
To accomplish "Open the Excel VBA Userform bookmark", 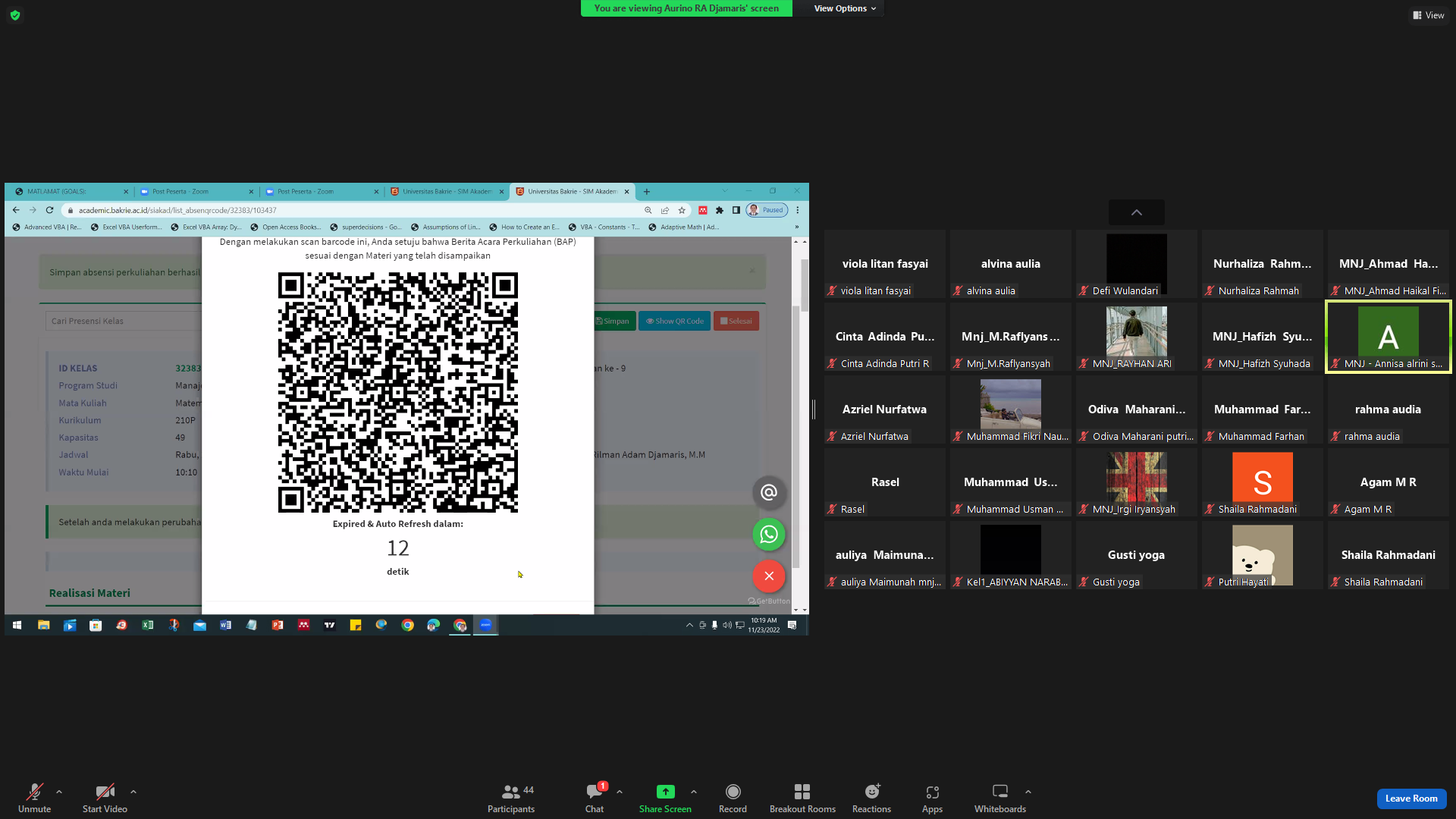I will (x=127, y=227).
